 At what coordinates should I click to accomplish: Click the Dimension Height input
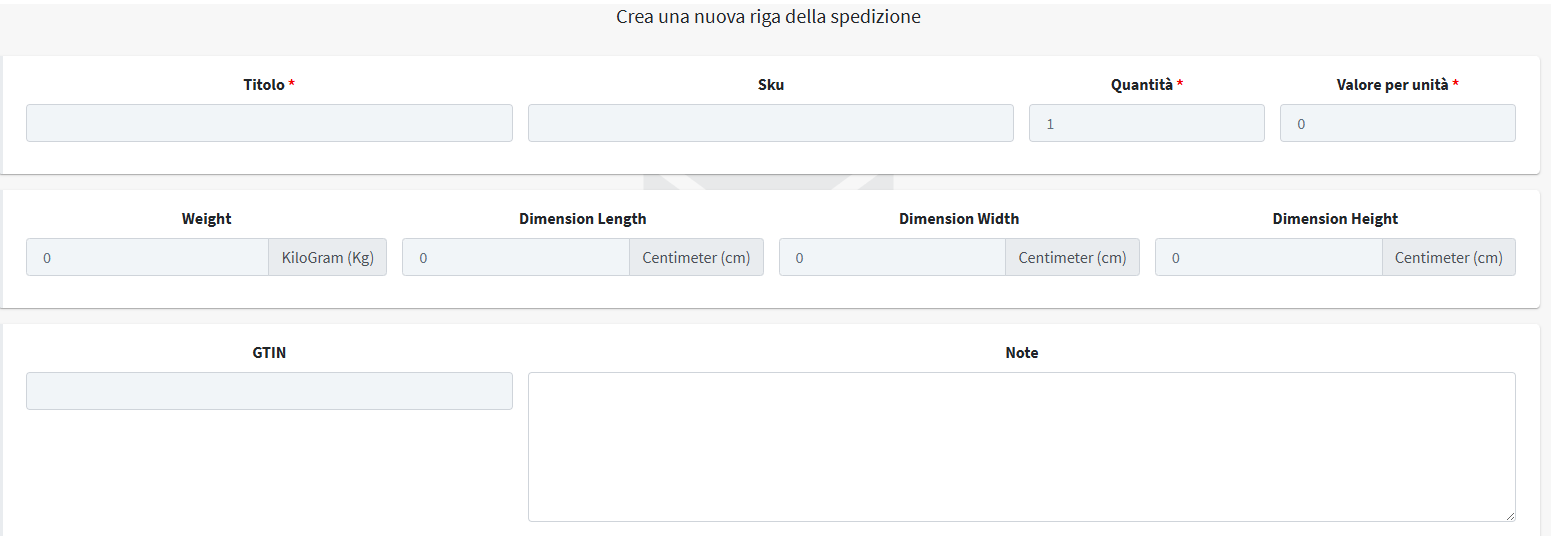coord(1269,257)
